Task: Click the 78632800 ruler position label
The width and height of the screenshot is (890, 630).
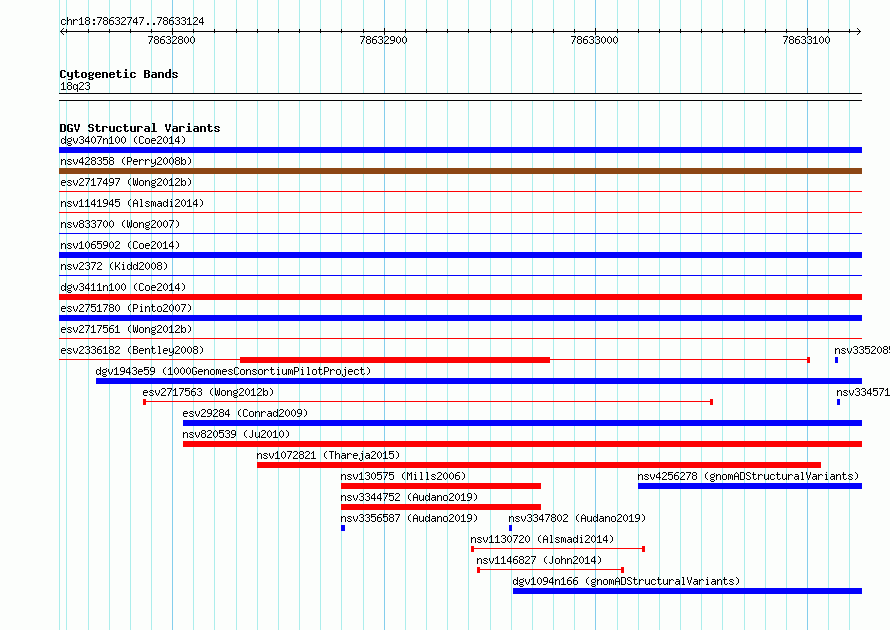Action: coord(171,40)
